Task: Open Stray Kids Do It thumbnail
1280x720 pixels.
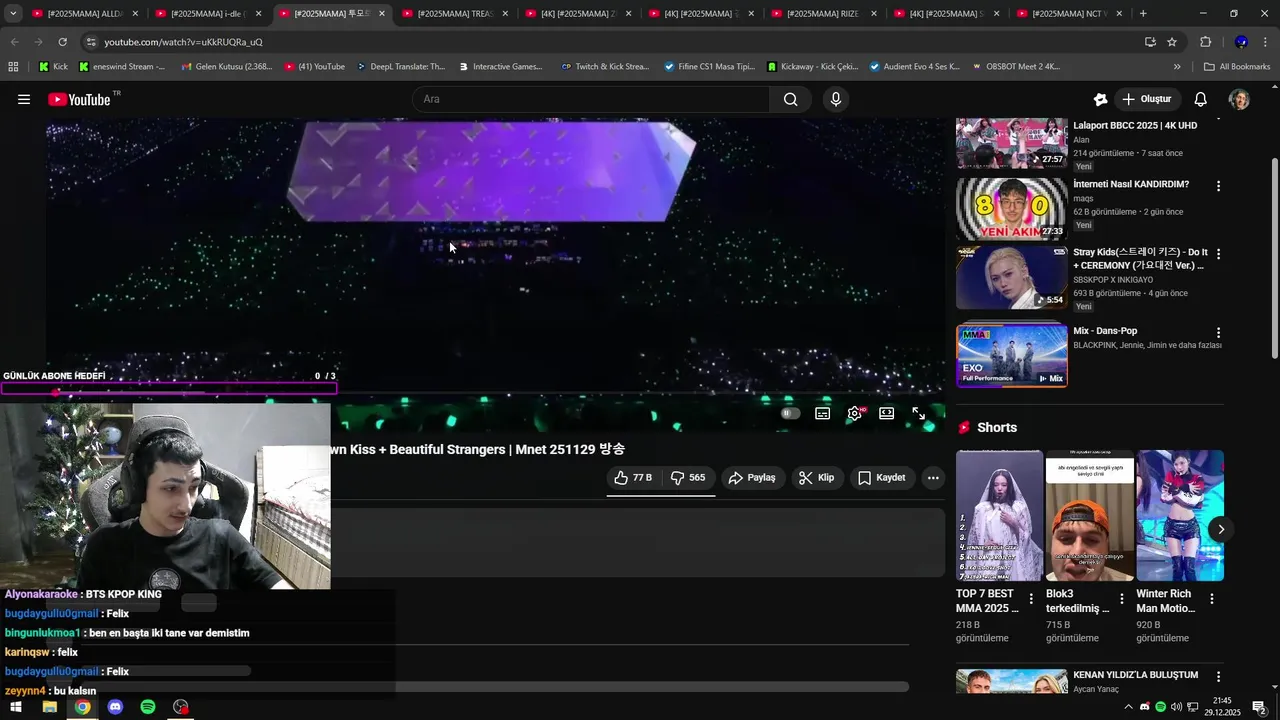Action: coord(1011,277)
